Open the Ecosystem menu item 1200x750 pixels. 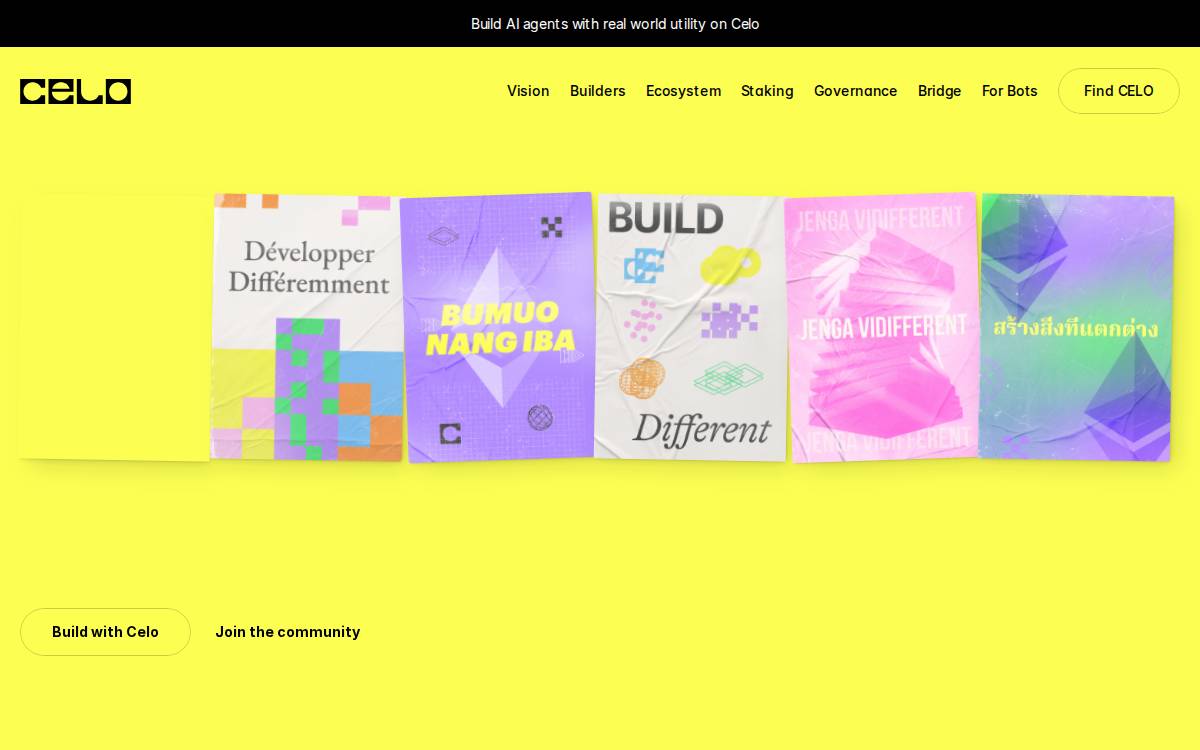pyautogui.click(x=683, y=91)
